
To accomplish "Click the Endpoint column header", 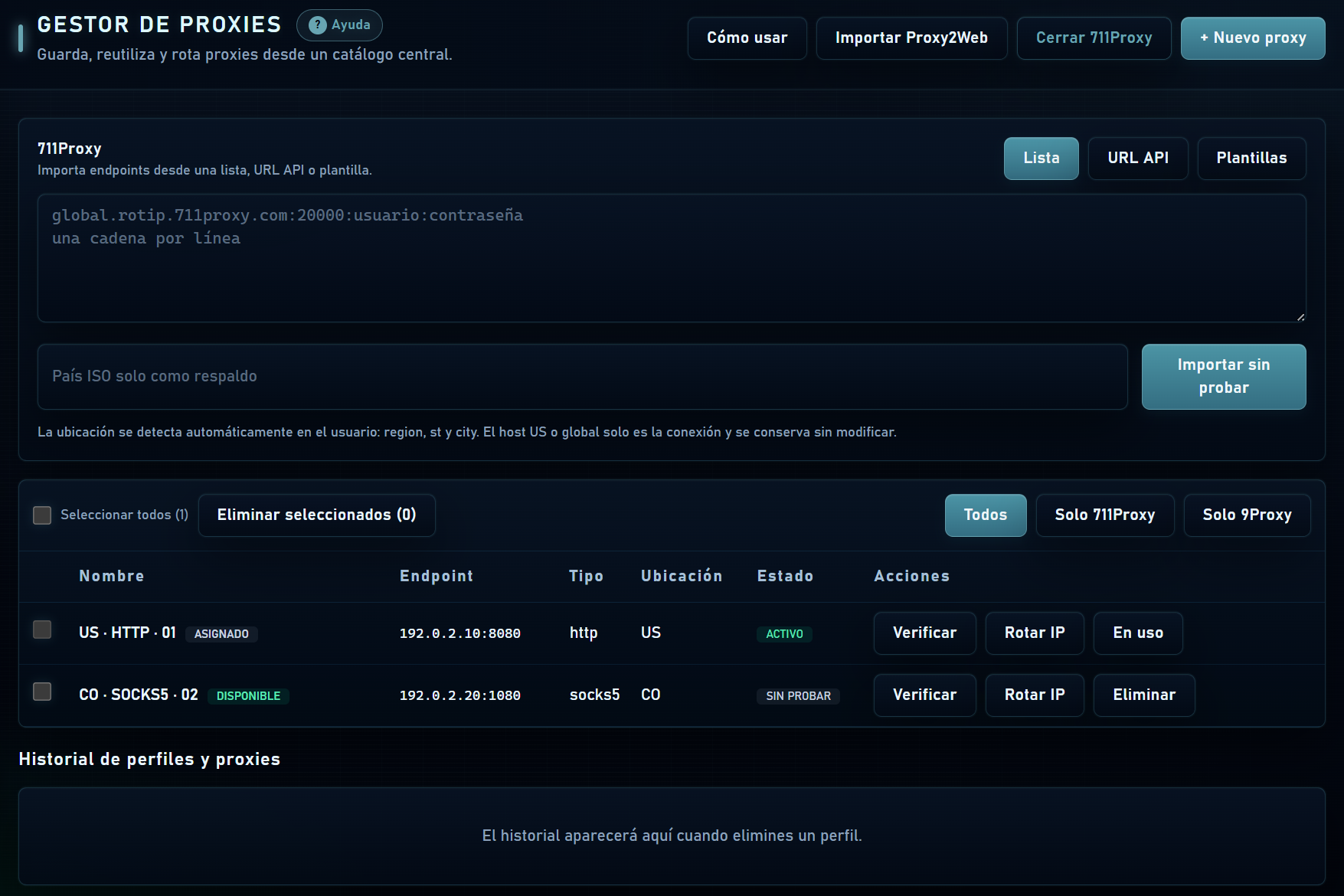I will point(437,576).
